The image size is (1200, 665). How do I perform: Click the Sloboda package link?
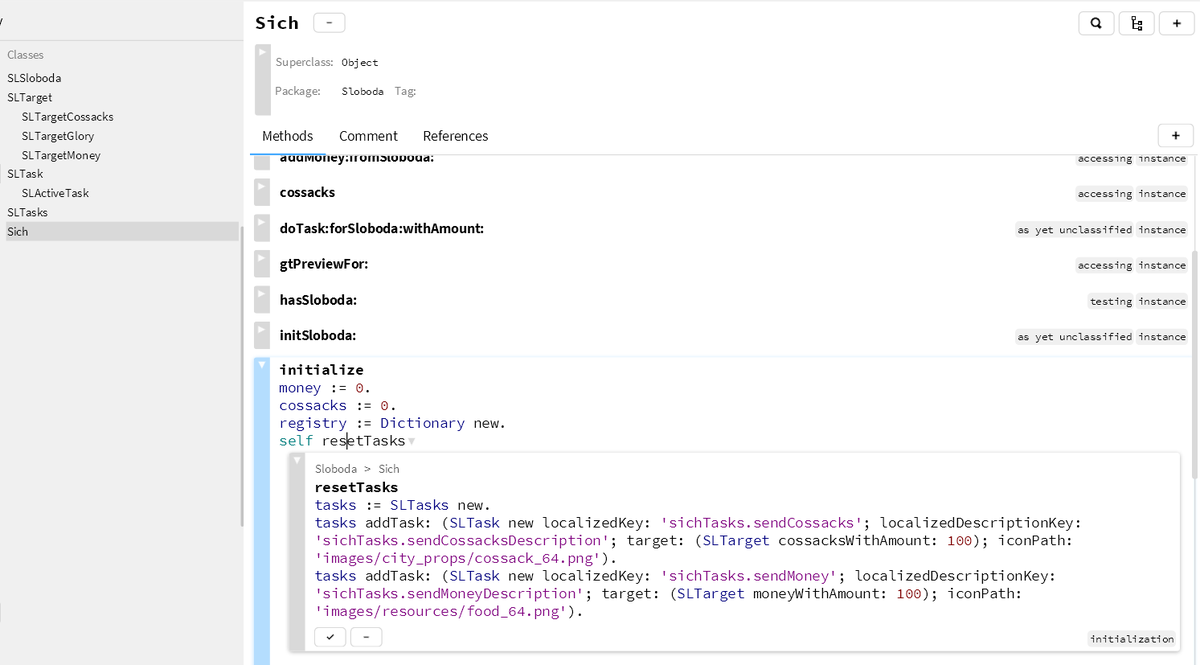[x=362, y=91]
